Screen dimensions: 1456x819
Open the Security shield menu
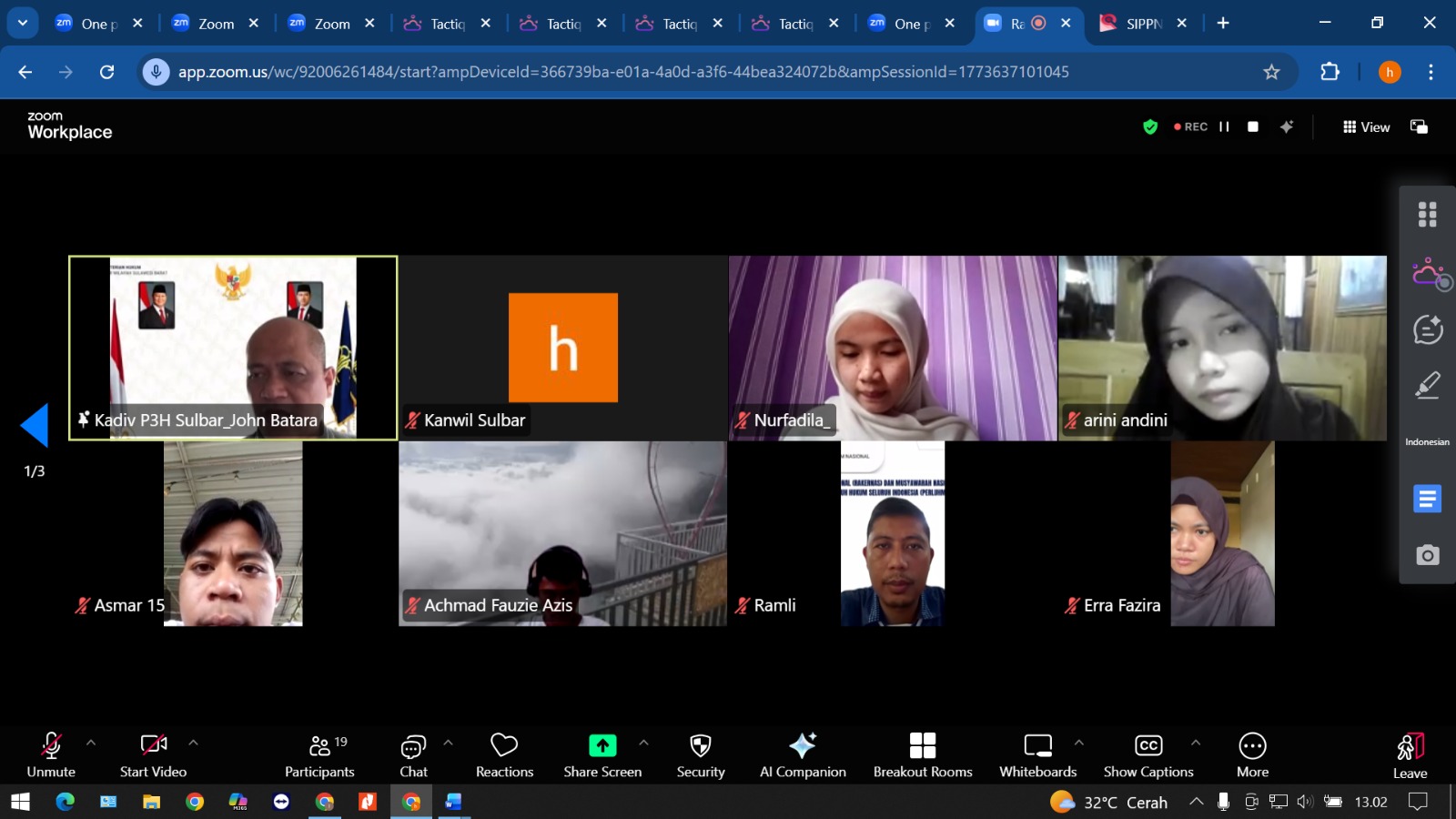[x=700, y=746]
